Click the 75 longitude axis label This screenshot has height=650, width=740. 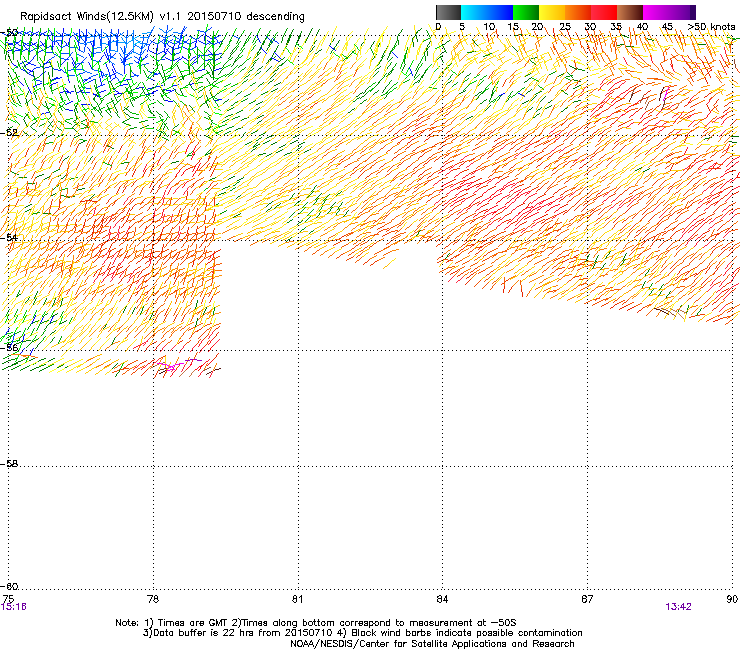tap(8, 599)
